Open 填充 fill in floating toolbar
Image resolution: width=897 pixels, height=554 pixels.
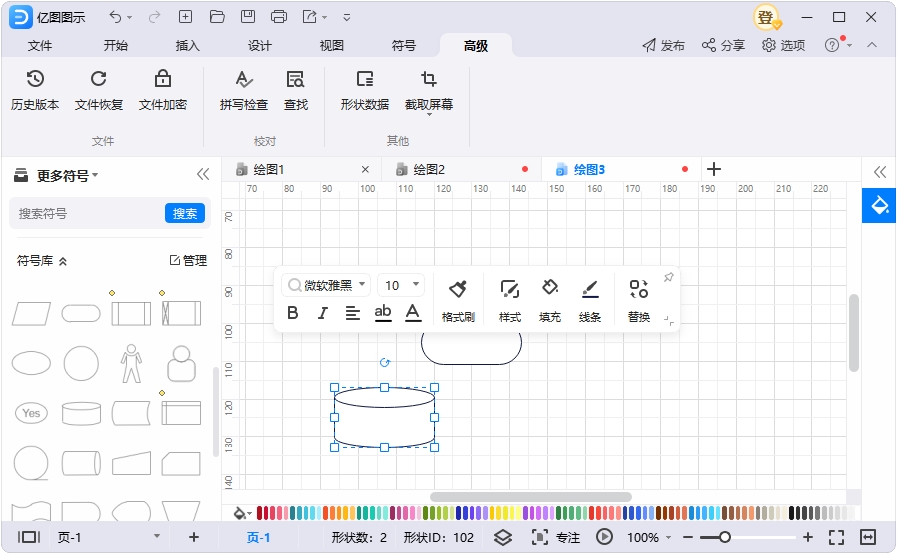point(550,300)
